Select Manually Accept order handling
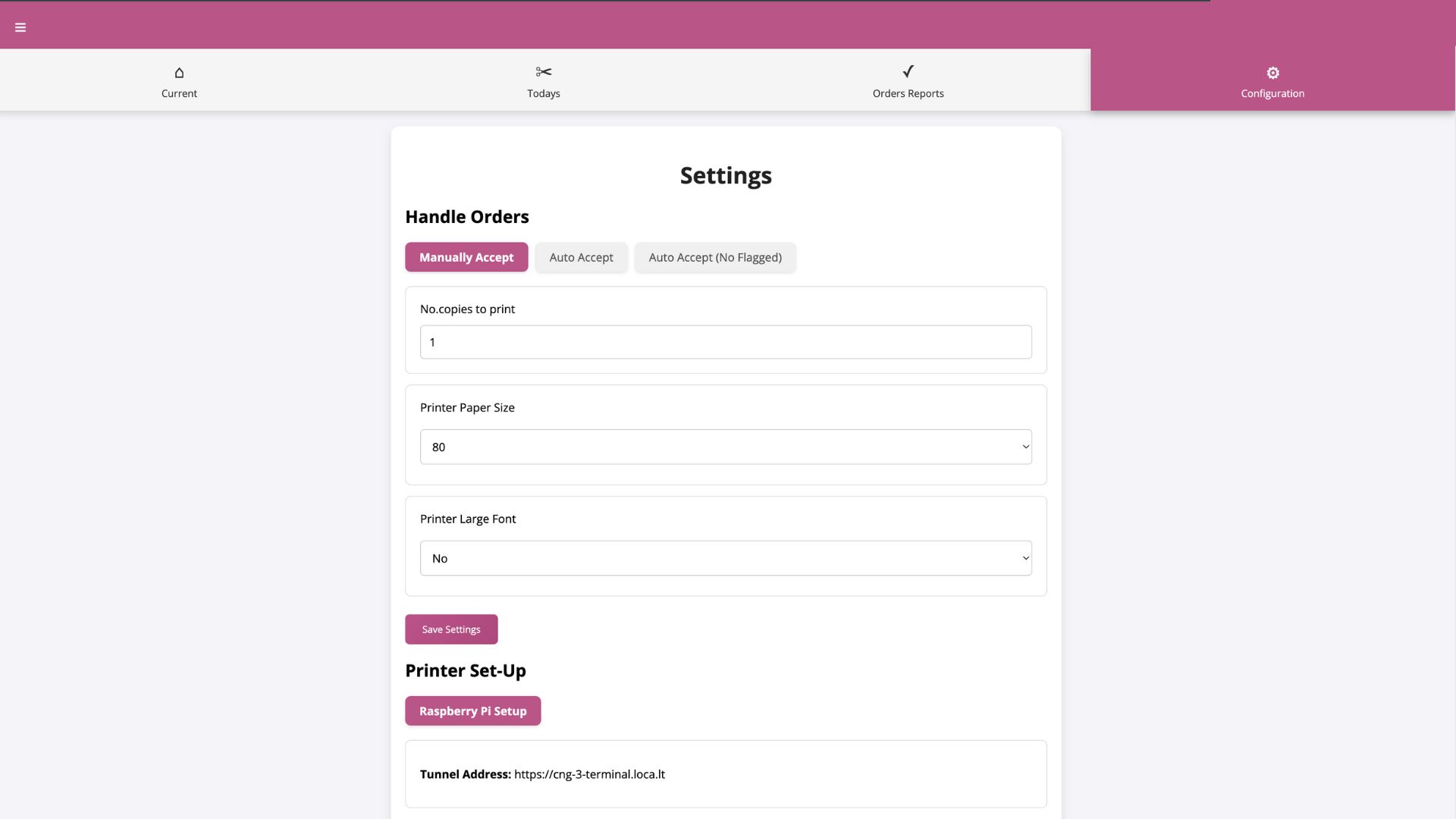 [466, 257]
